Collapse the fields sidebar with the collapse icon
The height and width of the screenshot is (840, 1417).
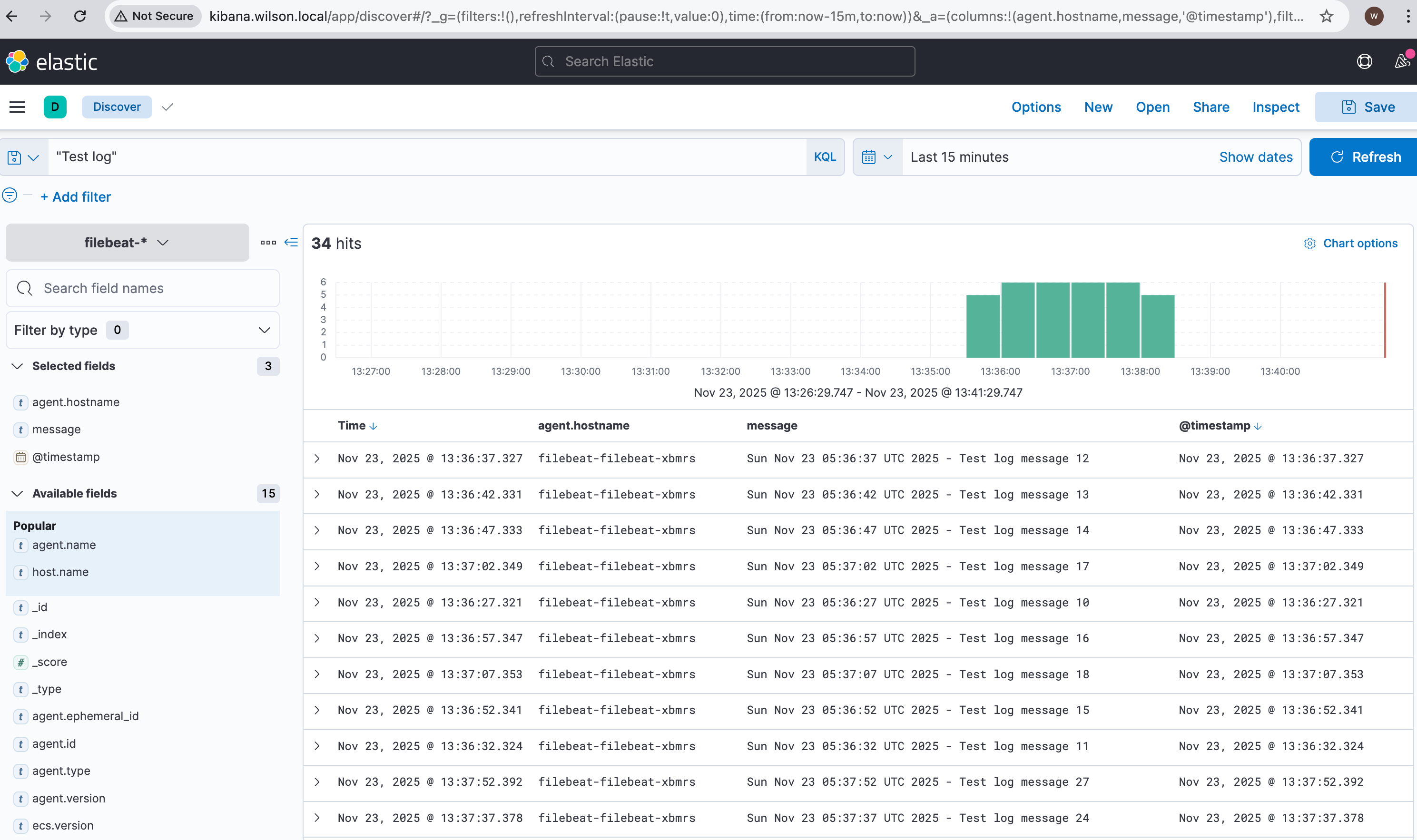[x=291, y=242]
